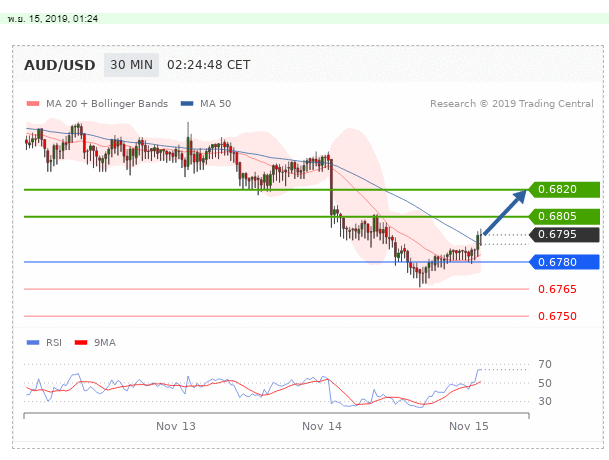609x460 pixels.
Task: Click the RSI 50 axis label
Action: [x=545, y=383]
